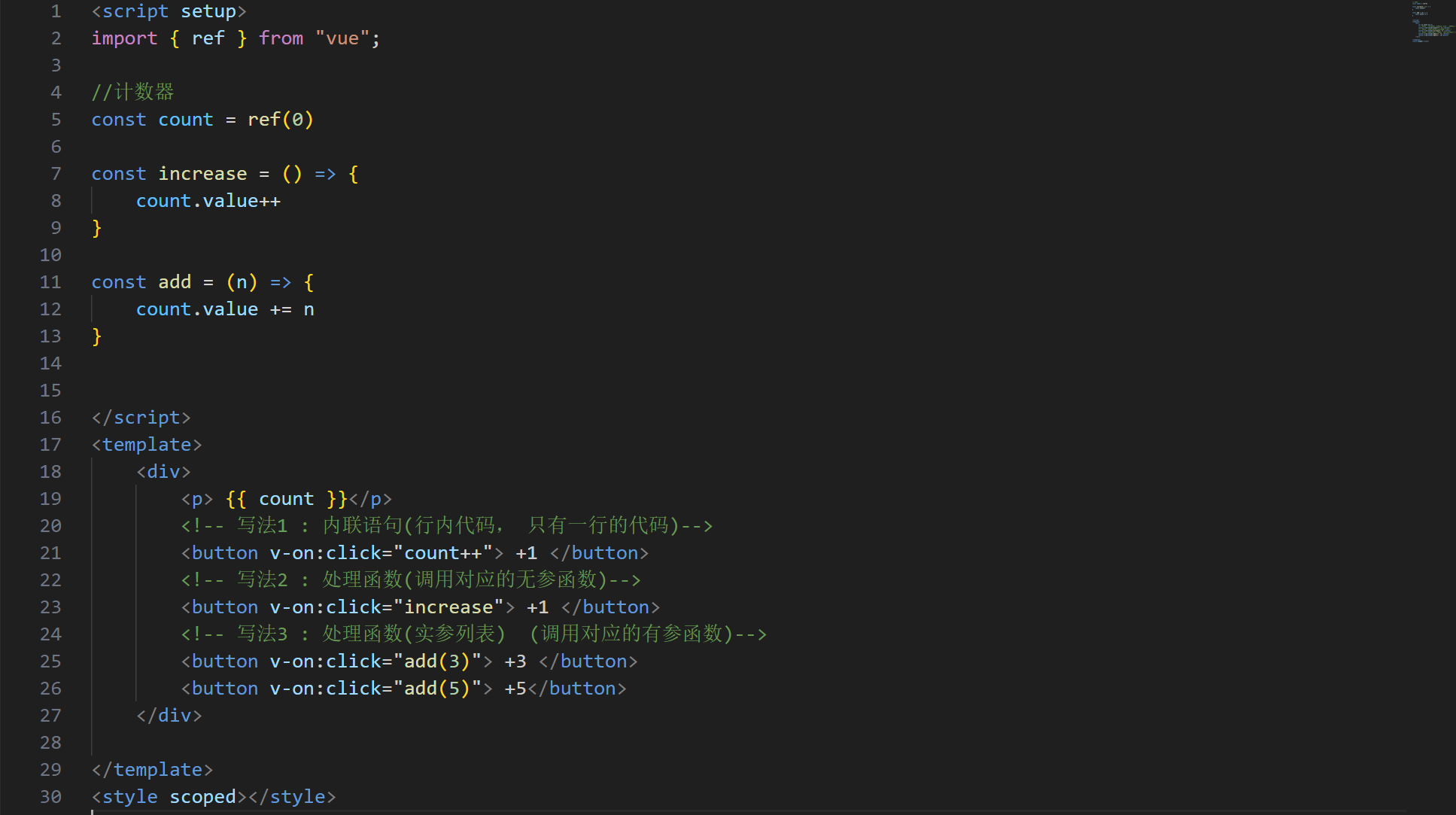Click the "increase" click handler on line 23
This screenshot has width=1456, height=815.
[448, 607]
